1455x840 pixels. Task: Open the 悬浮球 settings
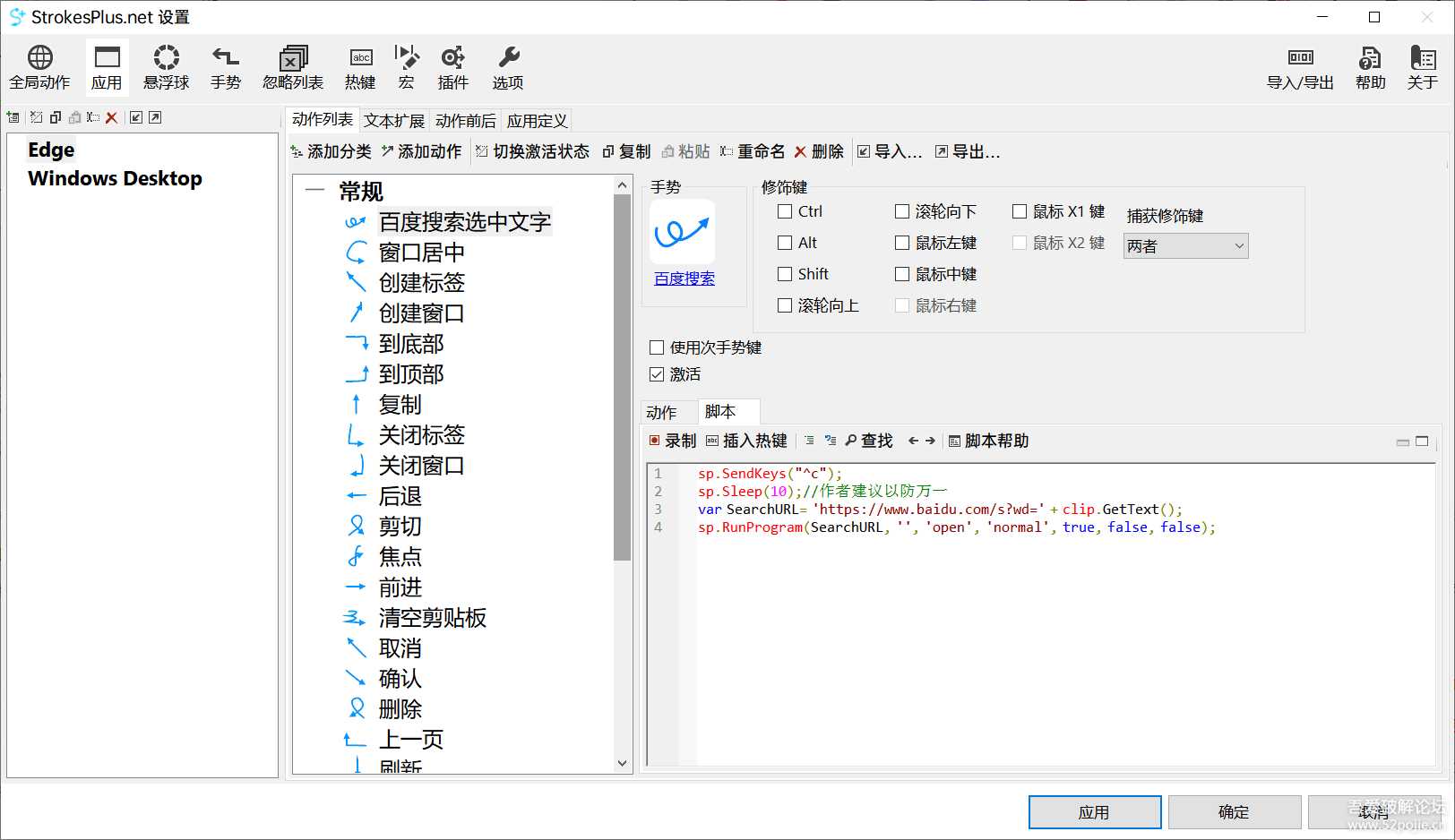pyautogui.click(x=166, y=67)
